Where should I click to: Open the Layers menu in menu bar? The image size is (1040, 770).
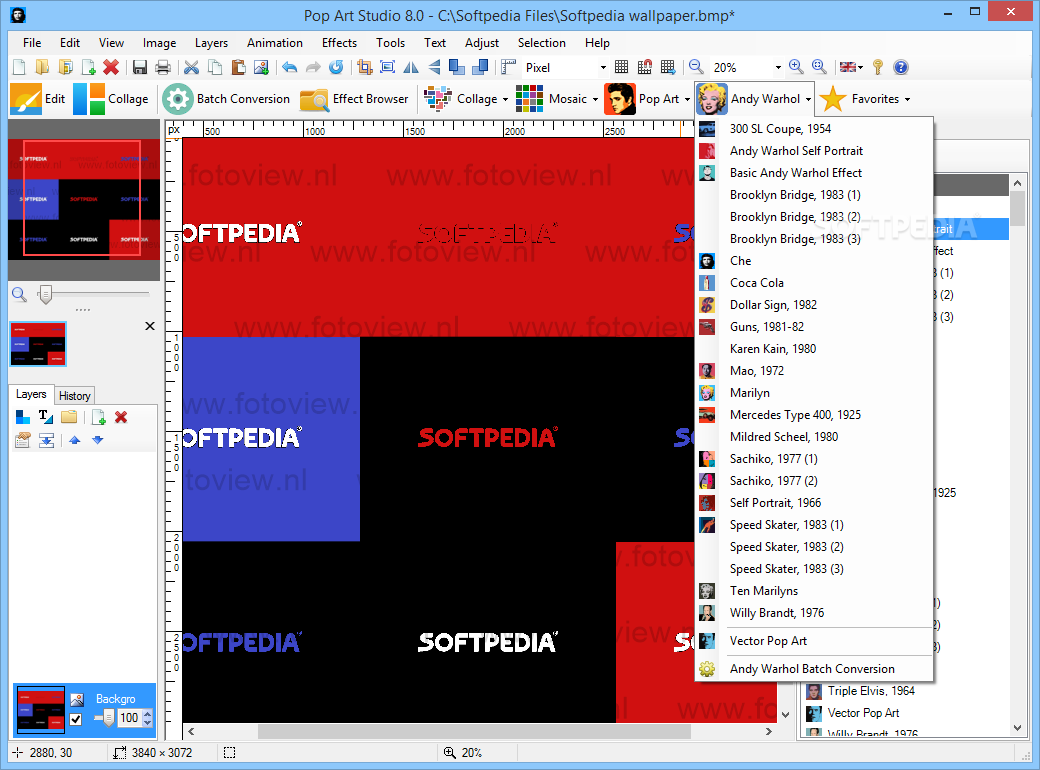tap(211, 43)
